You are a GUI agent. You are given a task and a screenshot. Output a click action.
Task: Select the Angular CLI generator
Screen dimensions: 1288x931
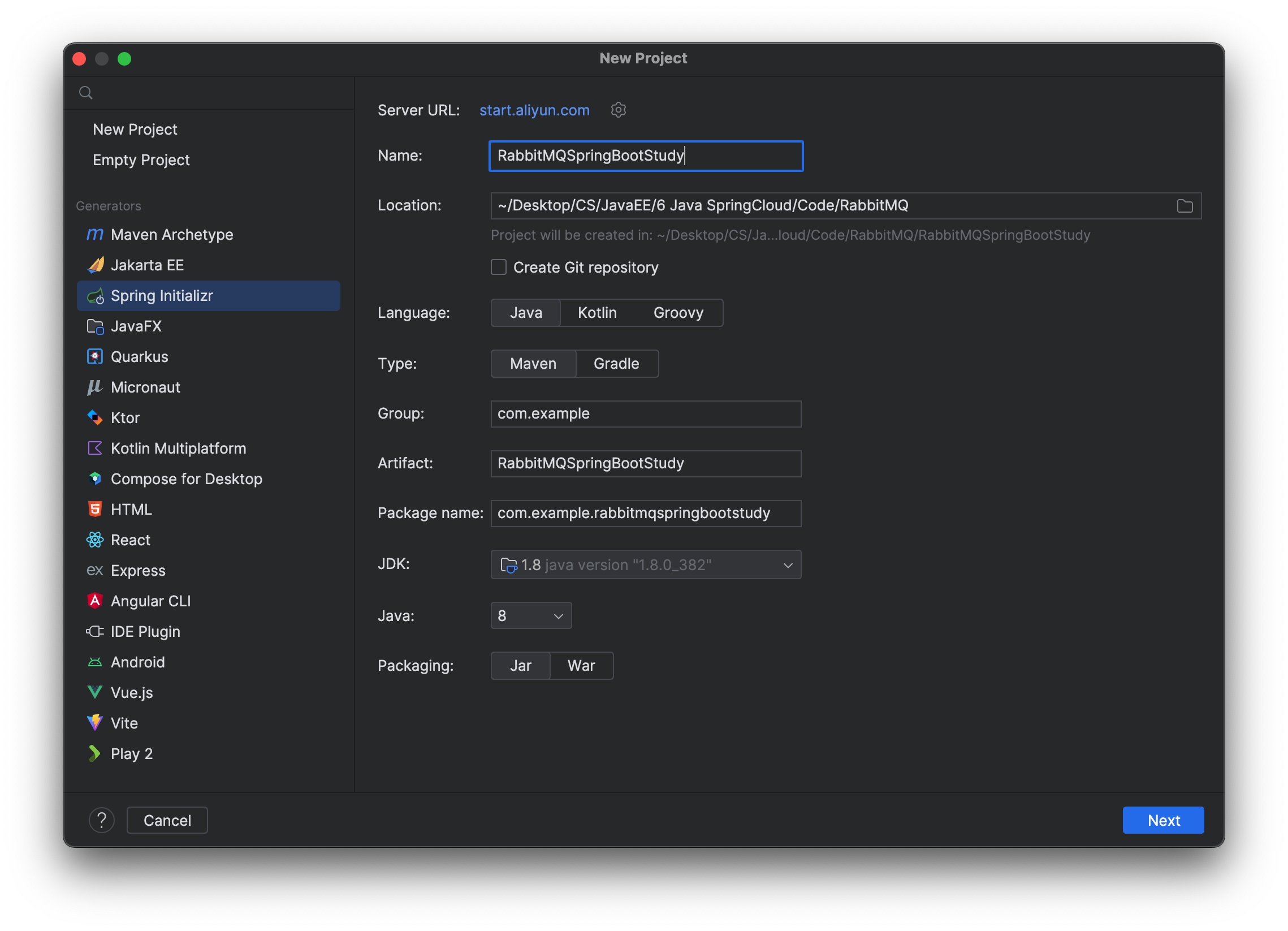click(150, 601)
